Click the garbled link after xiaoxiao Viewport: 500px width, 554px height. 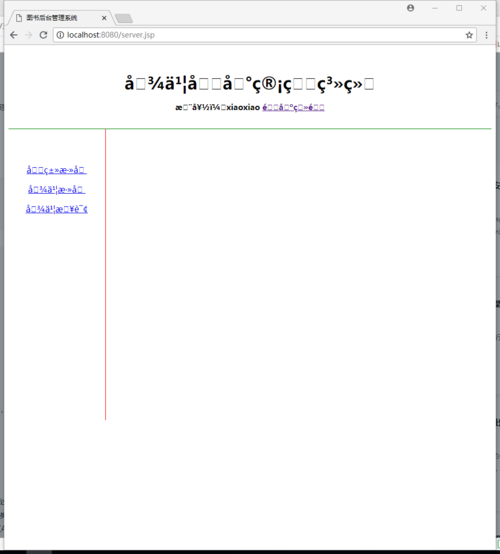tap(293, 107)
